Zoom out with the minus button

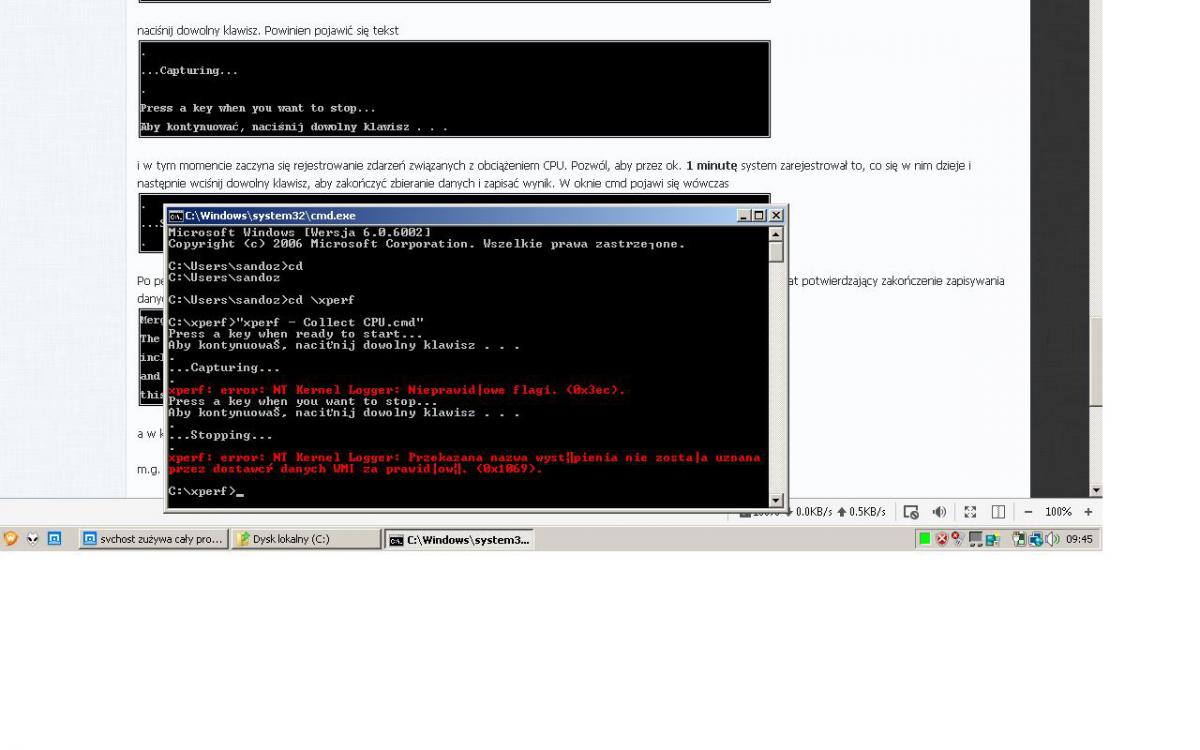[x=1028, y=512]
